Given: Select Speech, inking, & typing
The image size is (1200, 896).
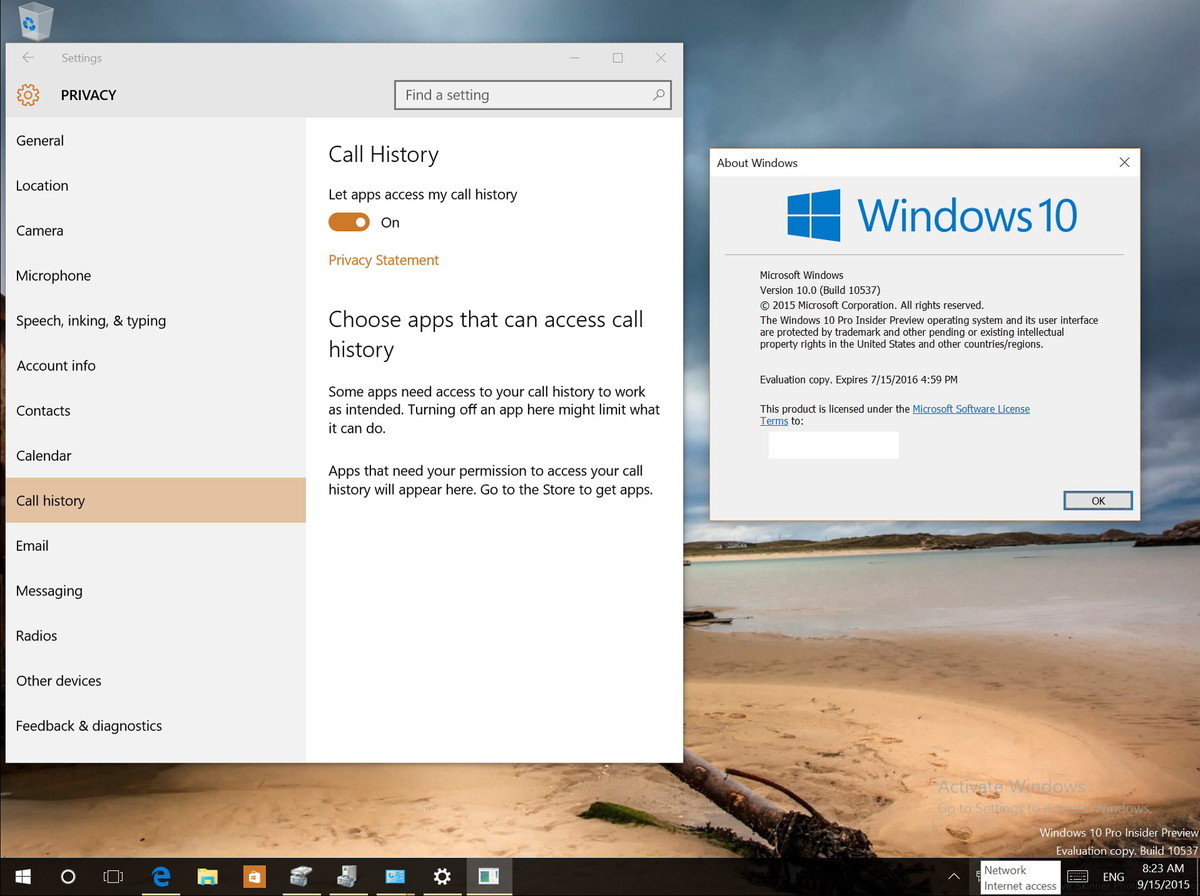Looking at the screenshot, I should 156,321.
